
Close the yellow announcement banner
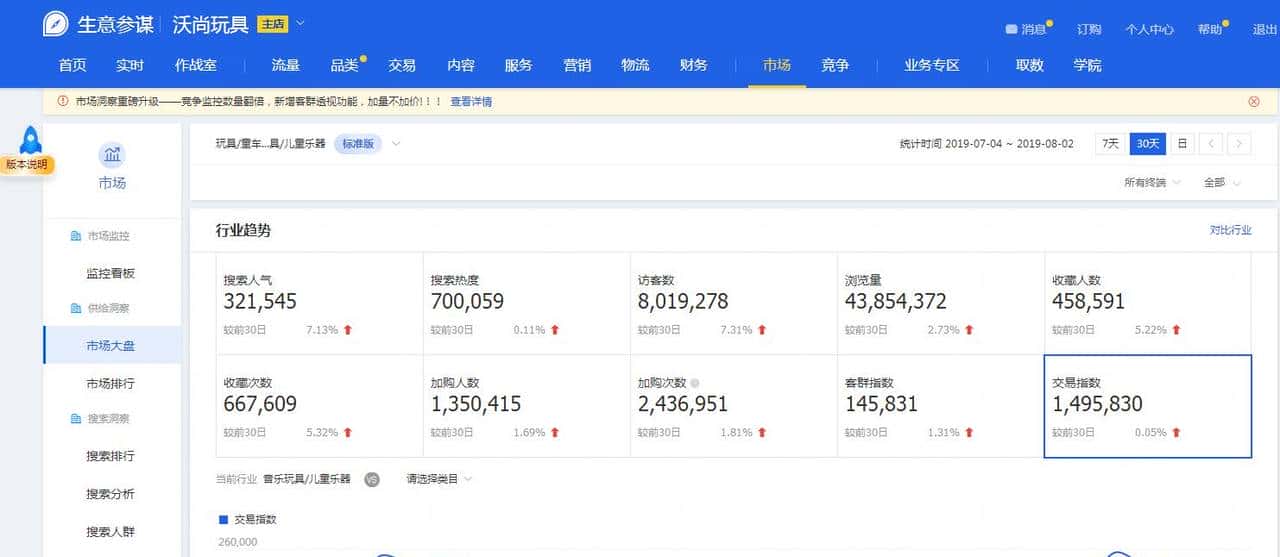tap(1254, 102)
